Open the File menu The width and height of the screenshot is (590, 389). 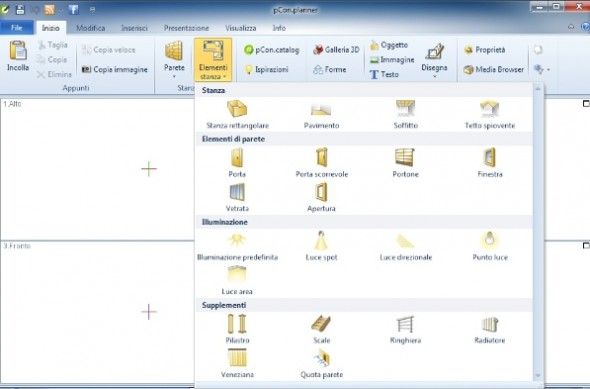[x=17, y=28]
